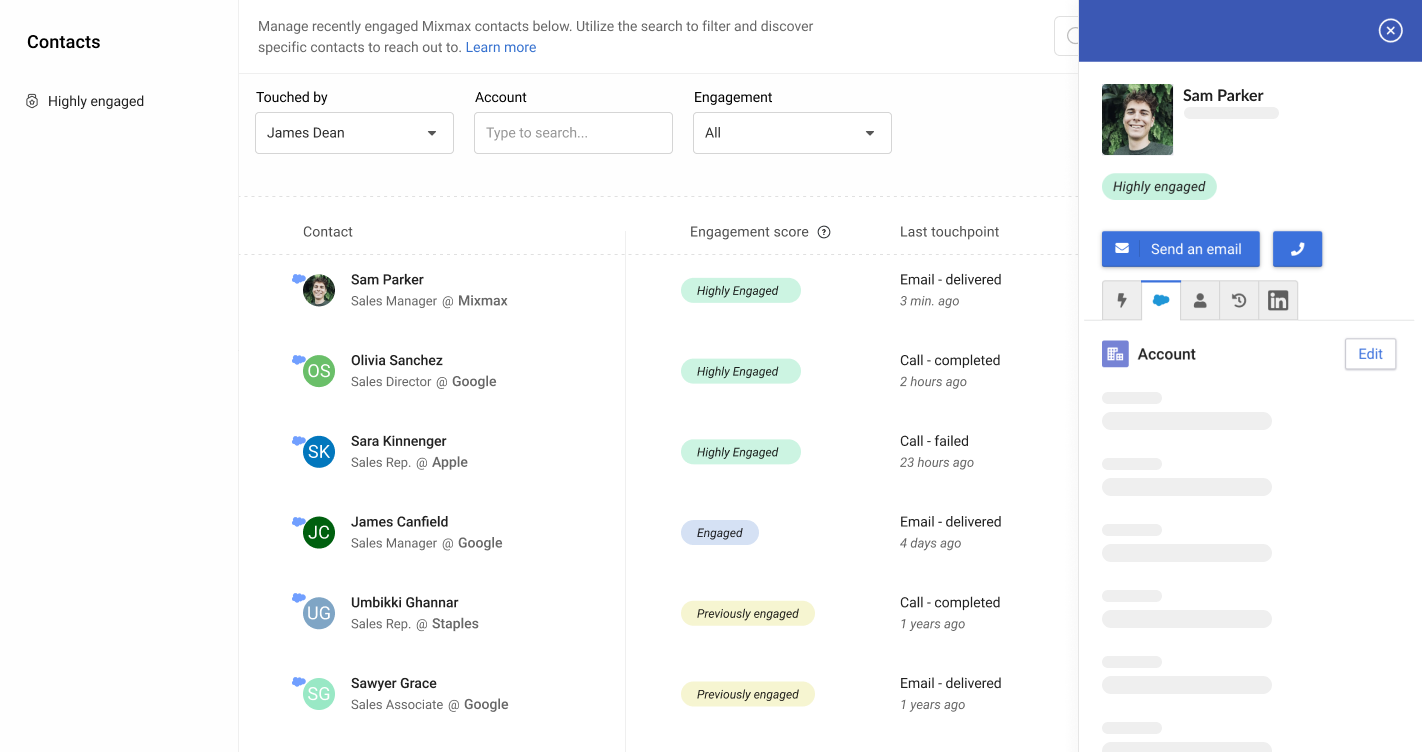This screenshot has width=1422, height=752.
Task: Switch to the Salesforce cloud tab
Action: (x=1161, y=300)
